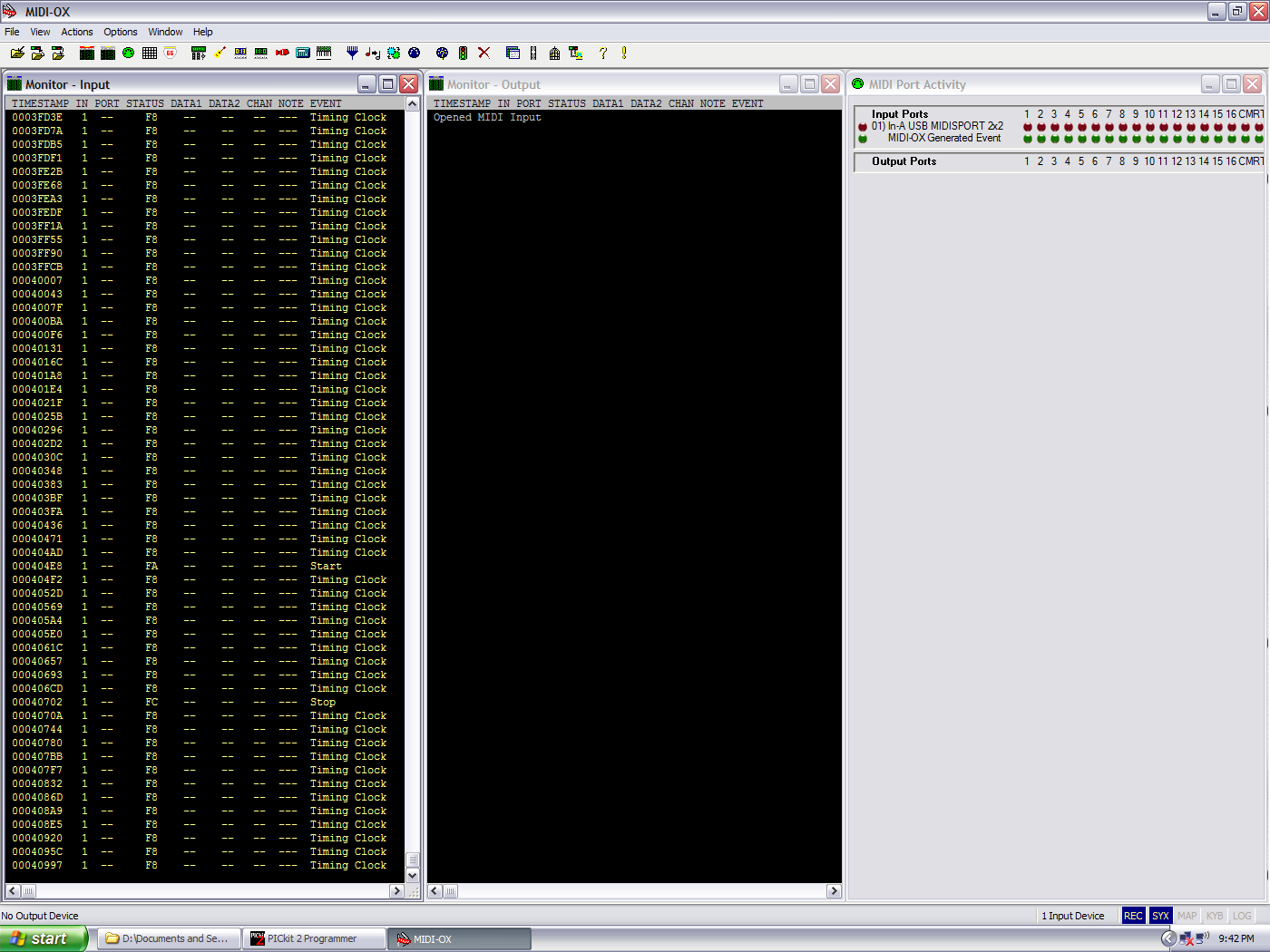This screenshot has height=952, width=1270.
Task: Open the File menu
Action: tap(12, 32)
